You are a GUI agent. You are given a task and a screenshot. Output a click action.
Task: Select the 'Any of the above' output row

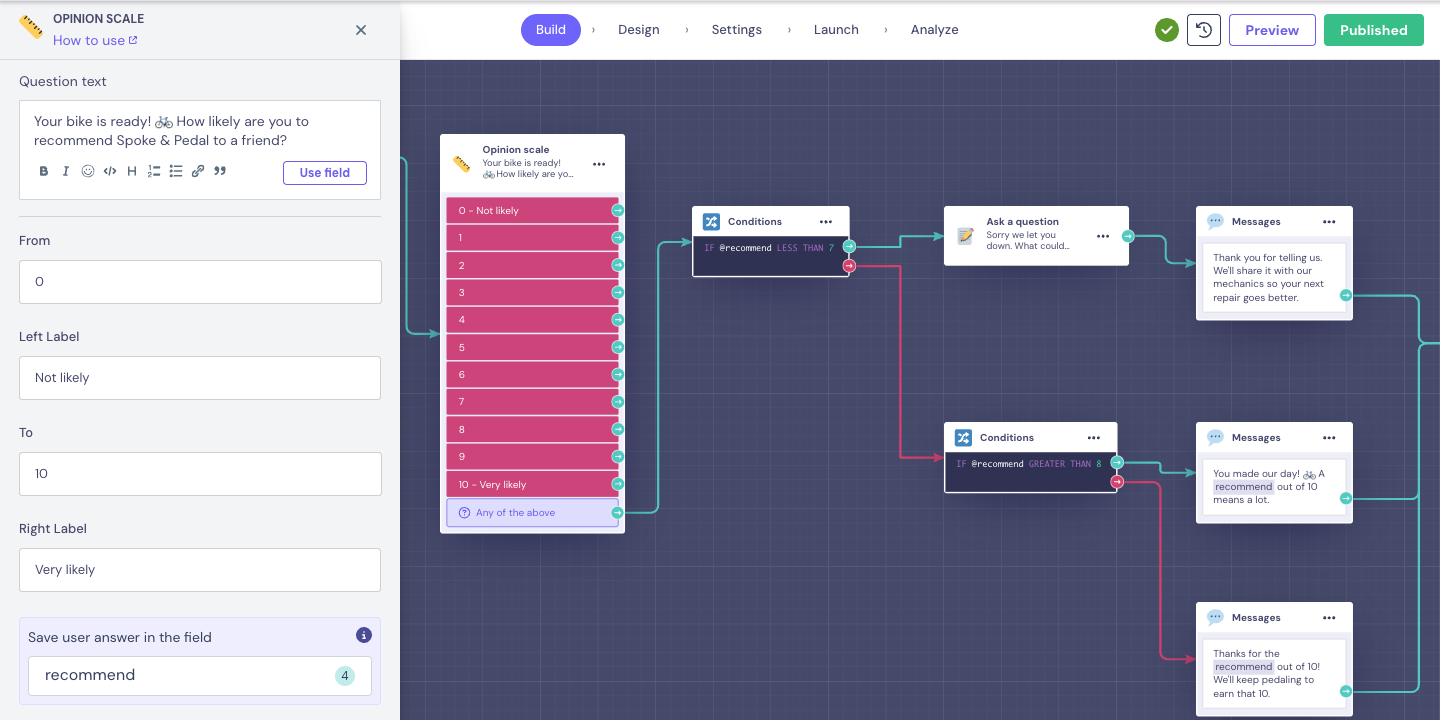tap(532, 513)
